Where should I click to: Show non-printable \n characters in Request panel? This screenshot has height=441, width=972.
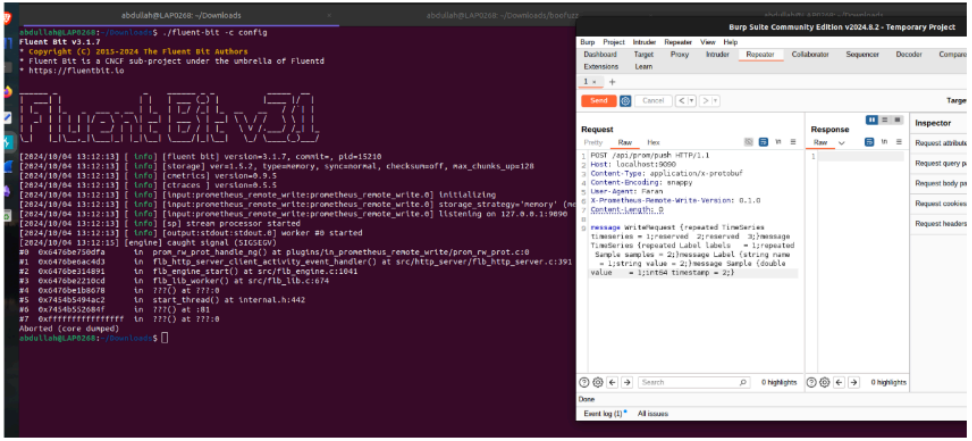point(779,142)
